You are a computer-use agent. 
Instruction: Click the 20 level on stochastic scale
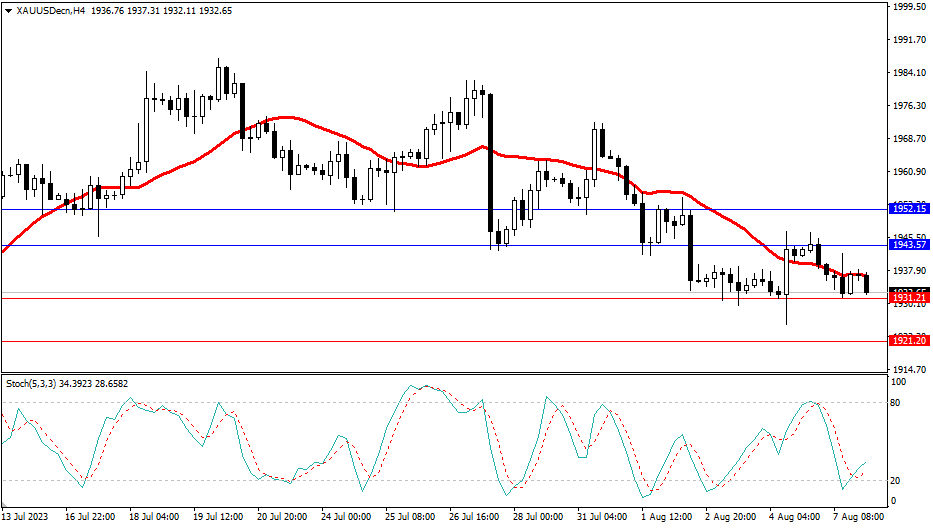tap(897, 480)
